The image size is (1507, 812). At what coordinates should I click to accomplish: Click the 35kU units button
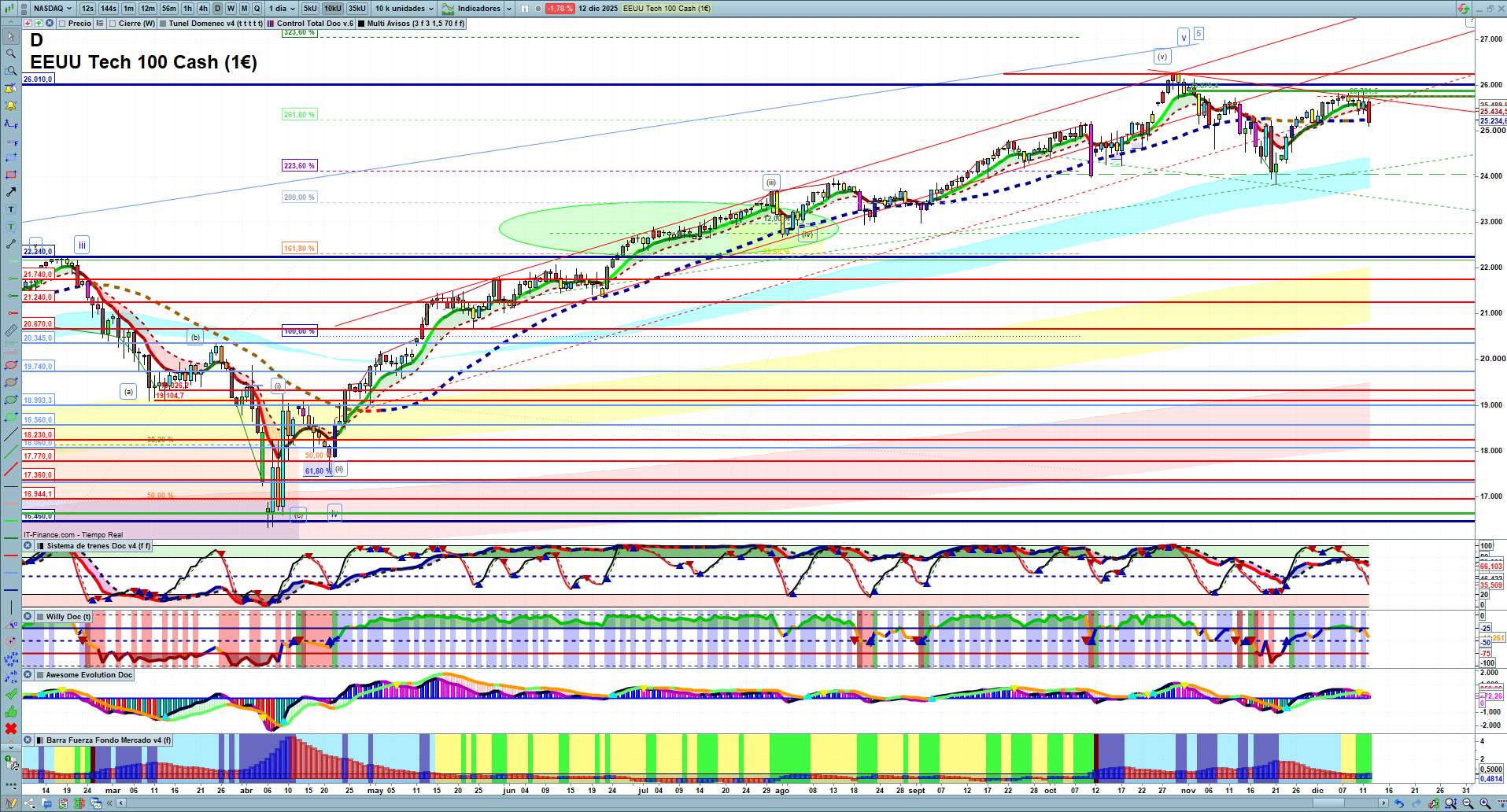pyautogui.click(x=357, y=9)
